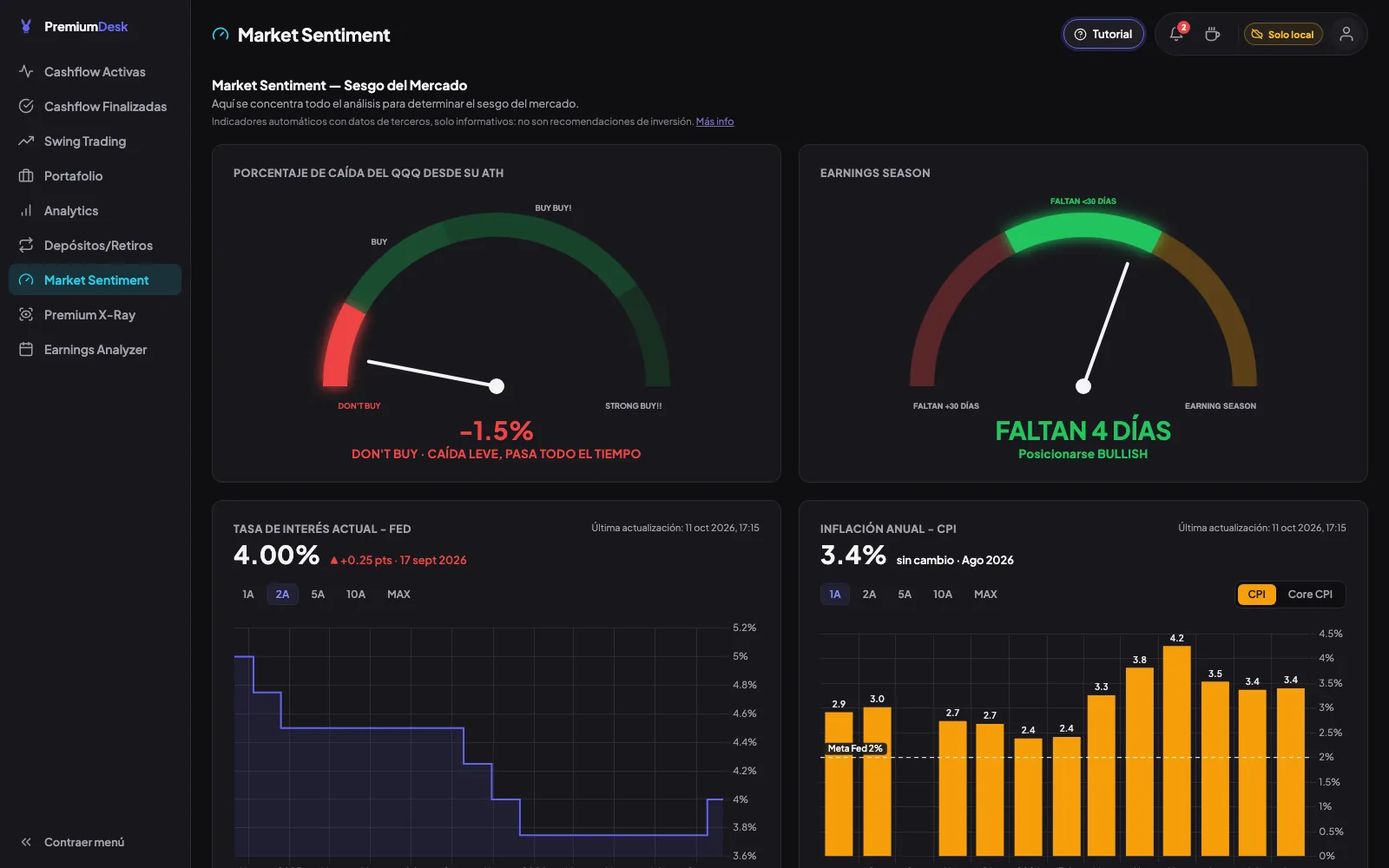
Task: Select MAX range on CPI inflation chart
Action: [985, 594]
